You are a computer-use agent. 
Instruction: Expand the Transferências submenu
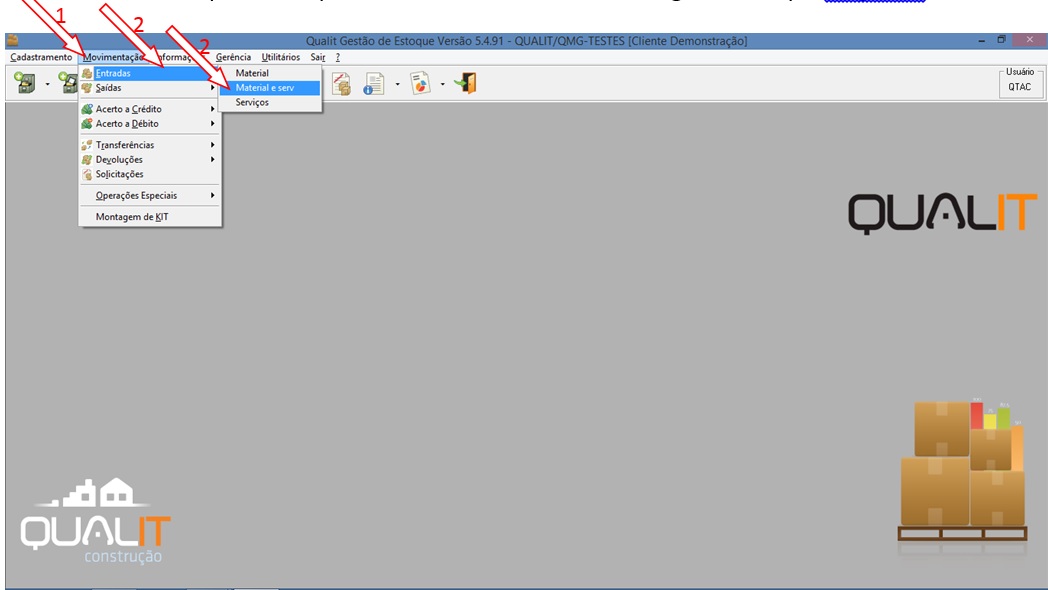point(150,145)
